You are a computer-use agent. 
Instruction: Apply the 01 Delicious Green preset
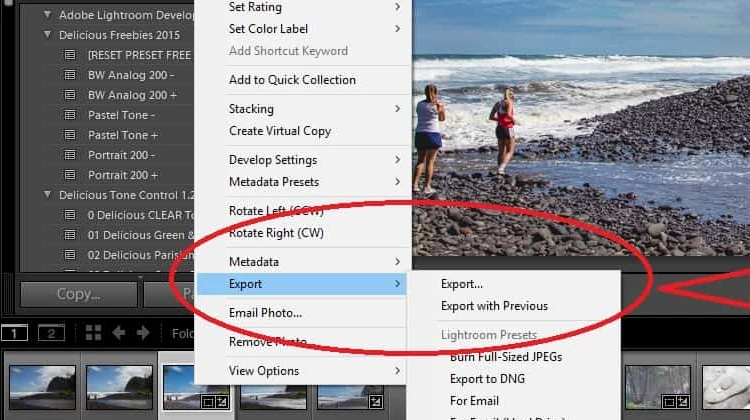[x=140, y=235]
